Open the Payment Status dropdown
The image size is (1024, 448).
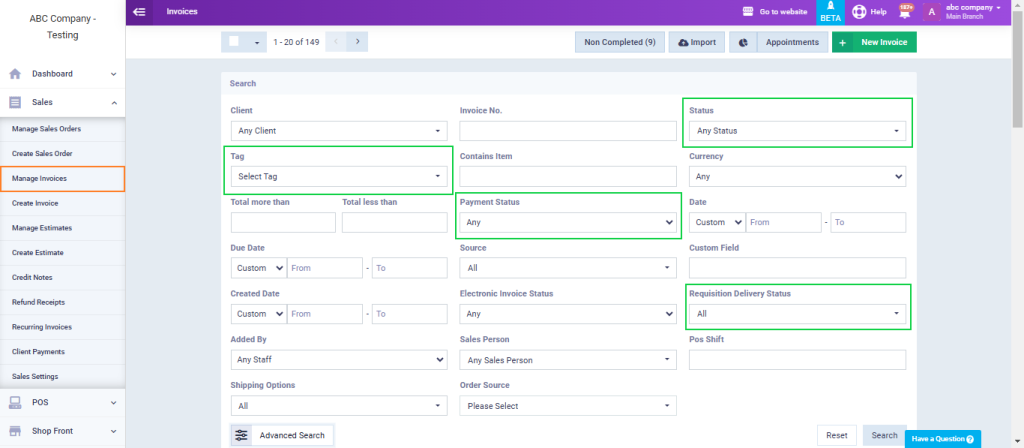(568, 222)
